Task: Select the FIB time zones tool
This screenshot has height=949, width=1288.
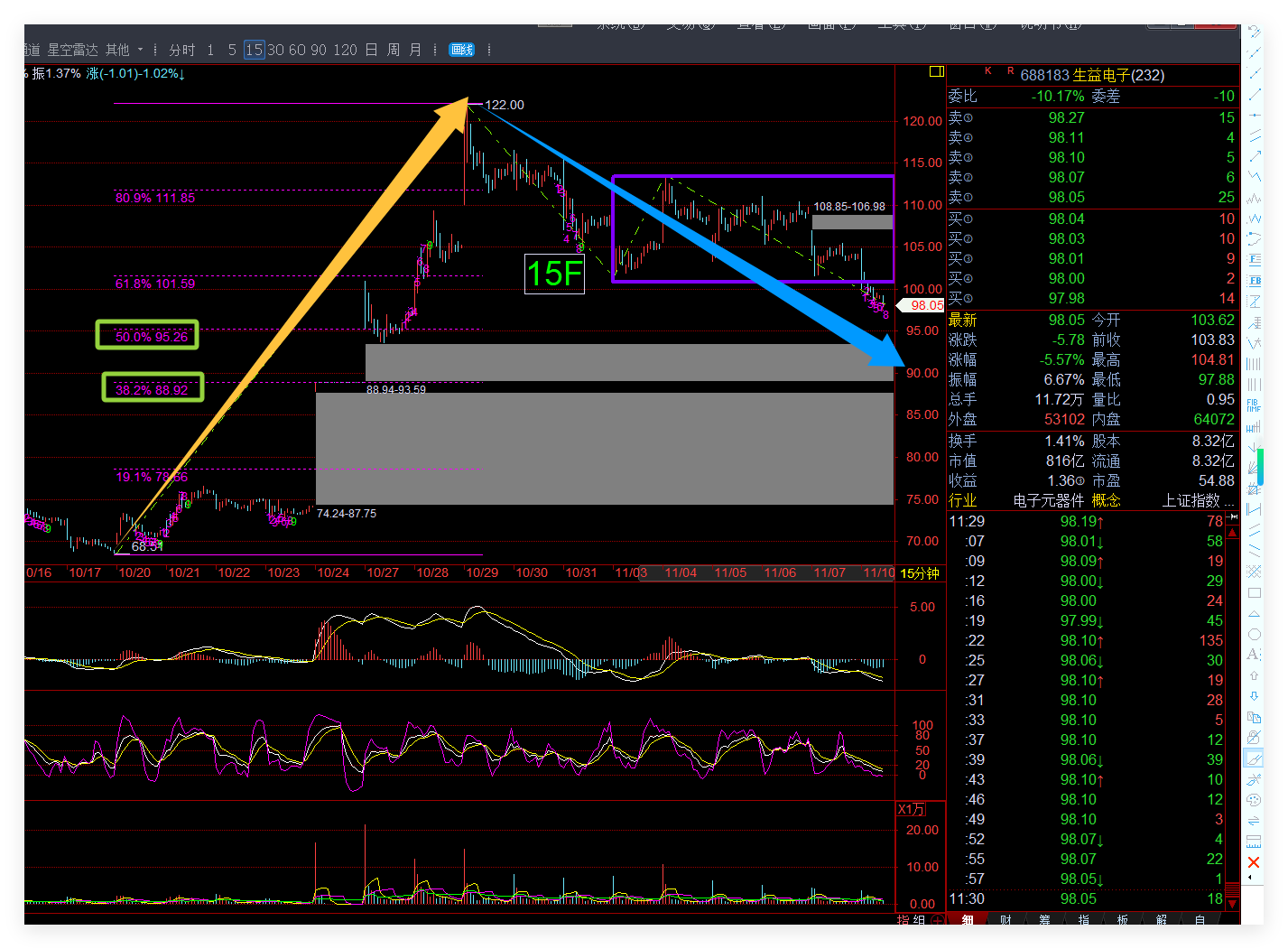Action: 1254,405
